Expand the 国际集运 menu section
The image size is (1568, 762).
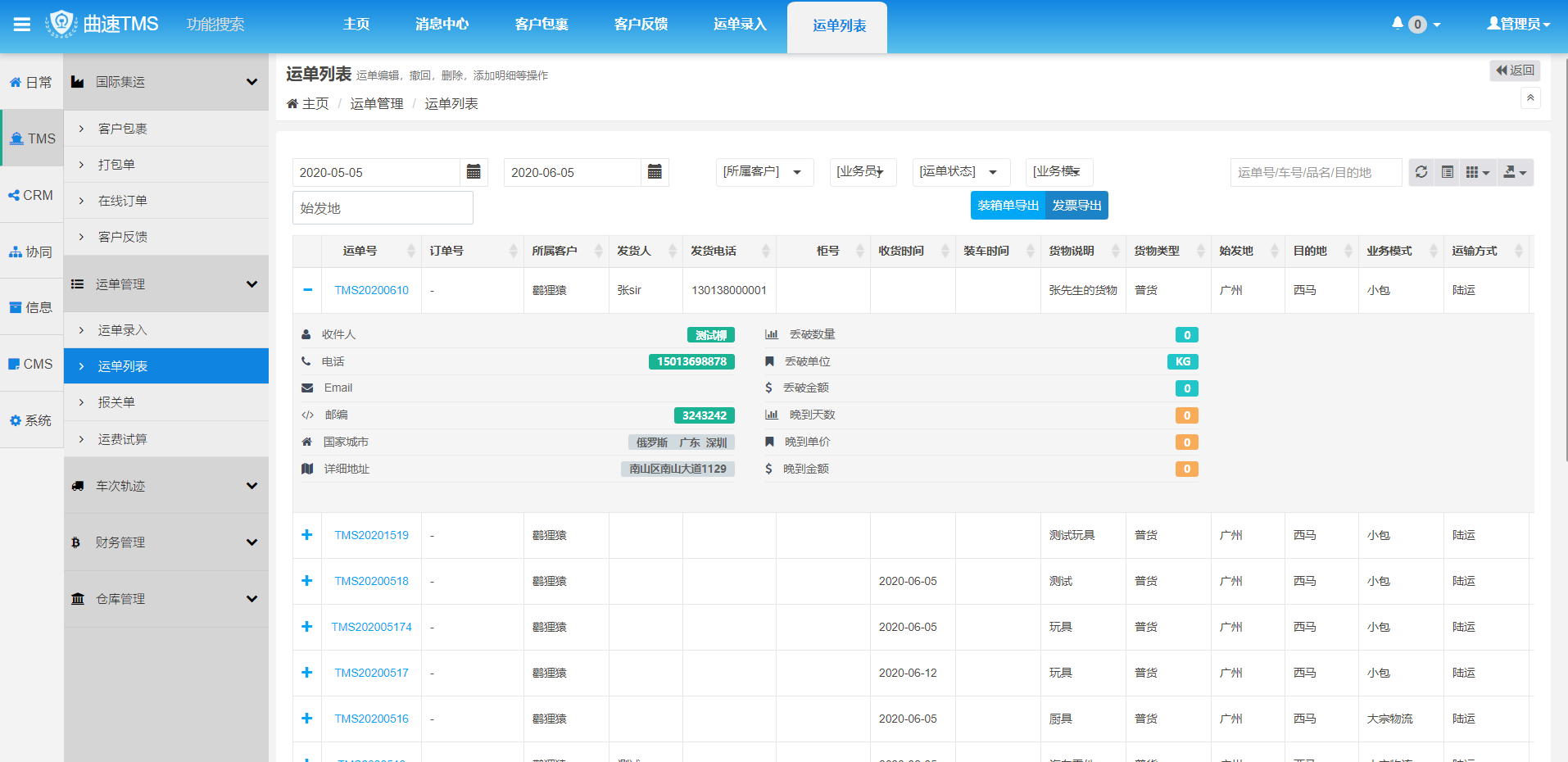[x=166, y=82]
